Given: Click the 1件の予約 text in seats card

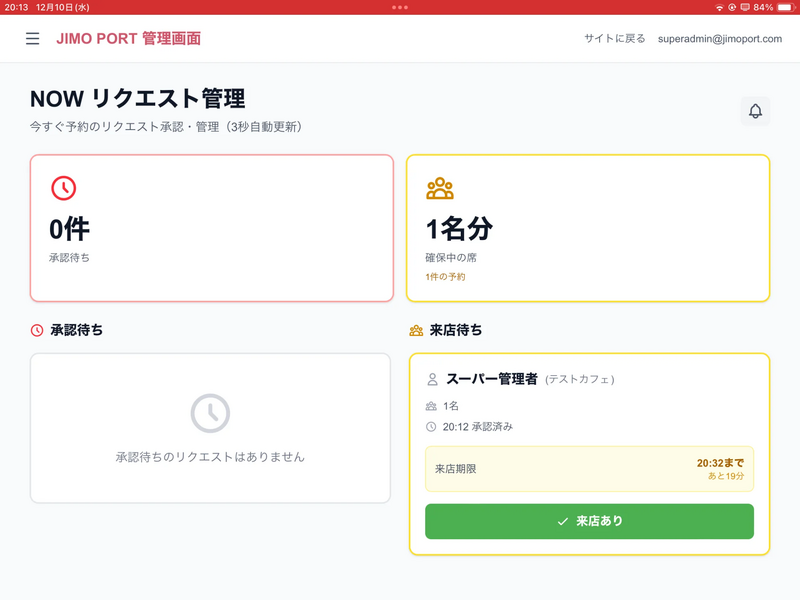Looking at the screenshot, I should point(445,277).
